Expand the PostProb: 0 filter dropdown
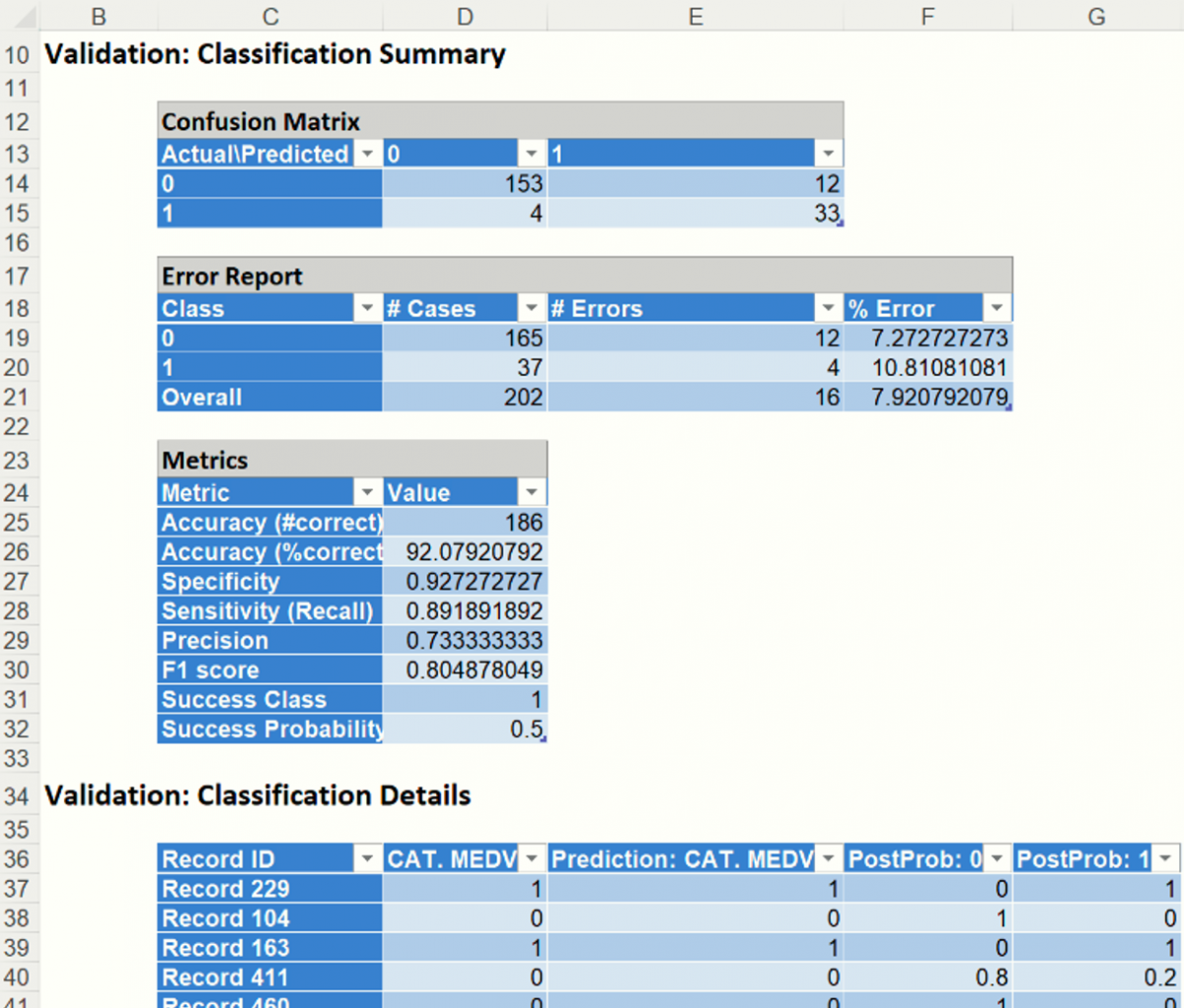Screen dimensions: 1184x1008 coord(997,859)
